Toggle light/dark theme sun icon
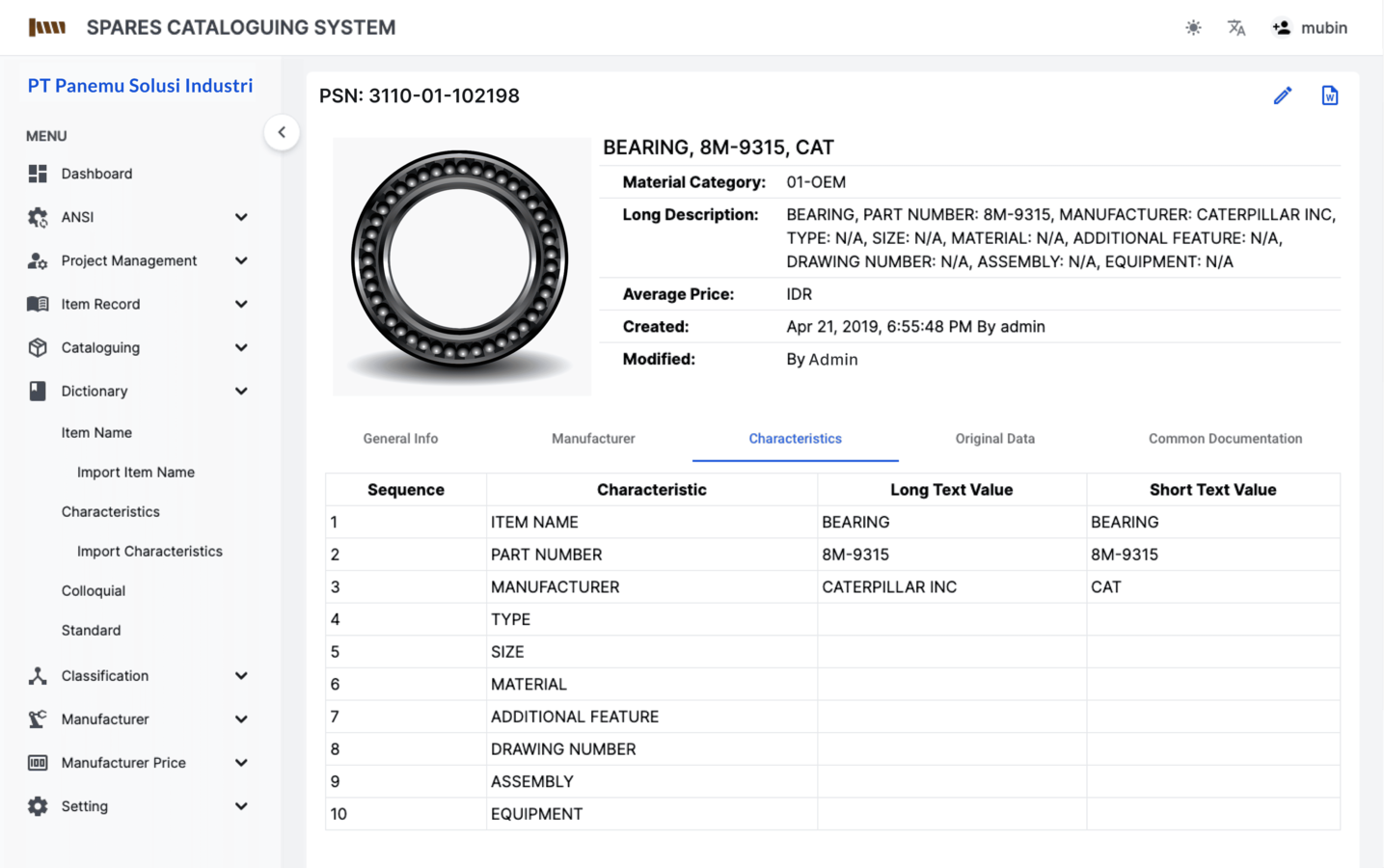 pos(1193,28)
